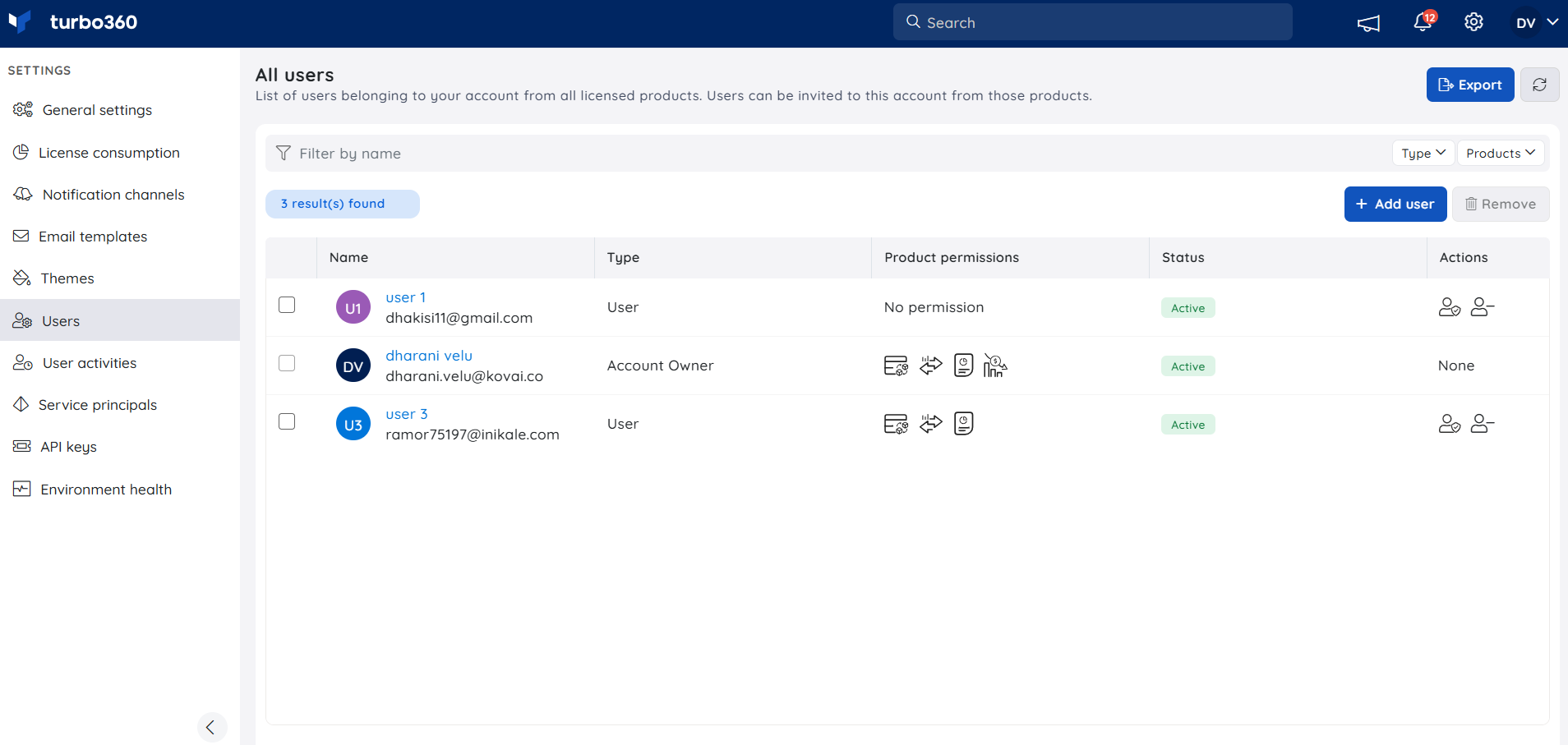1568x745 pixels.
Task: Select Users in the sidebar
Action: 120,320
